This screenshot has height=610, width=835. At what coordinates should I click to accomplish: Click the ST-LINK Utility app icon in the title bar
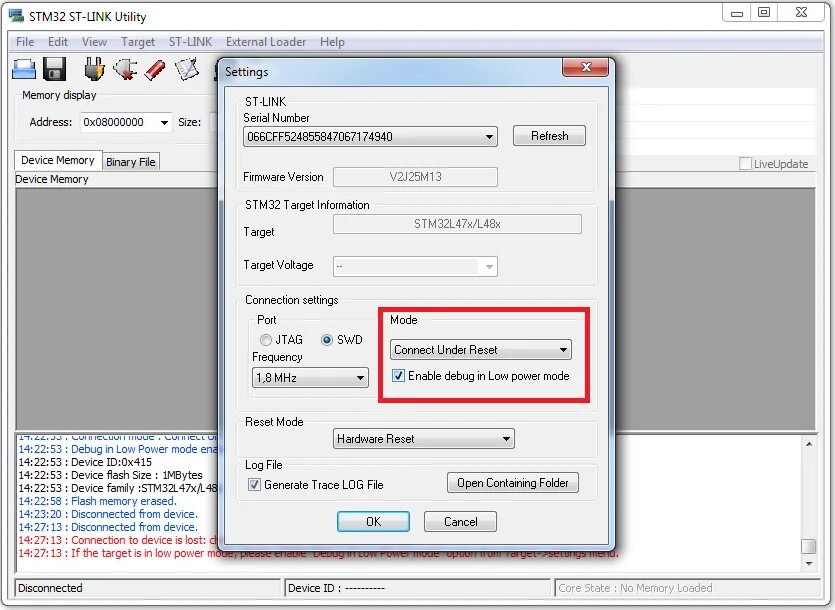click(x=17, y=15)
